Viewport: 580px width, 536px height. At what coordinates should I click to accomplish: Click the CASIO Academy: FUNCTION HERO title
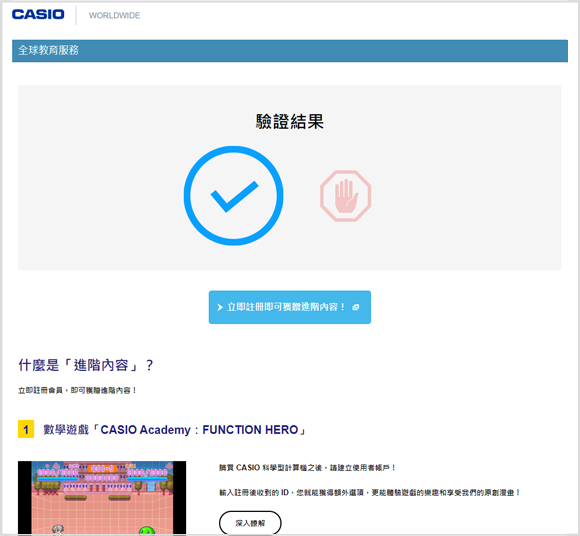pos(175,429)
